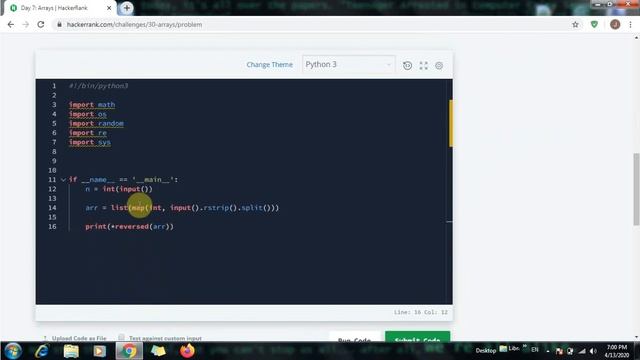Open a new browser tab
The height and width of the screenshot is (360, 640).
[x=127, y=8]
